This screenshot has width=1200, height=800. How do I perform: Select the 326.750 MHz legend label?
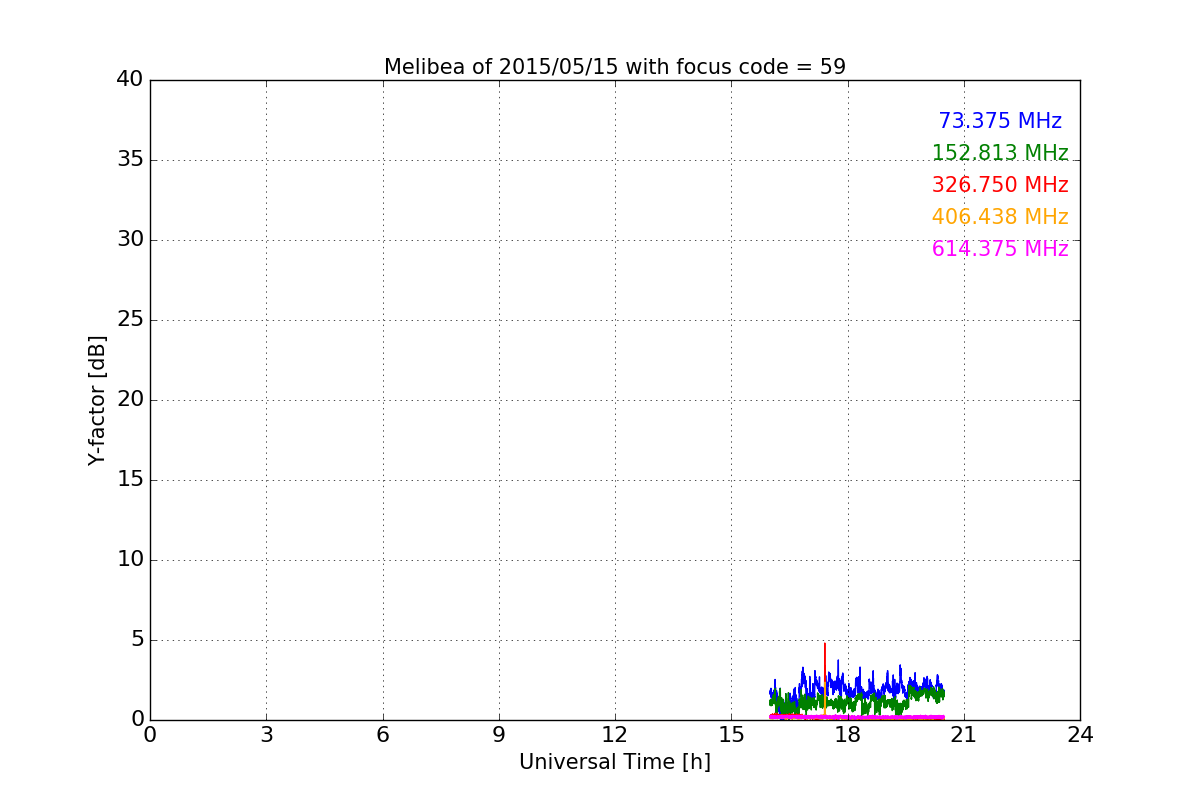[1000, 185]
